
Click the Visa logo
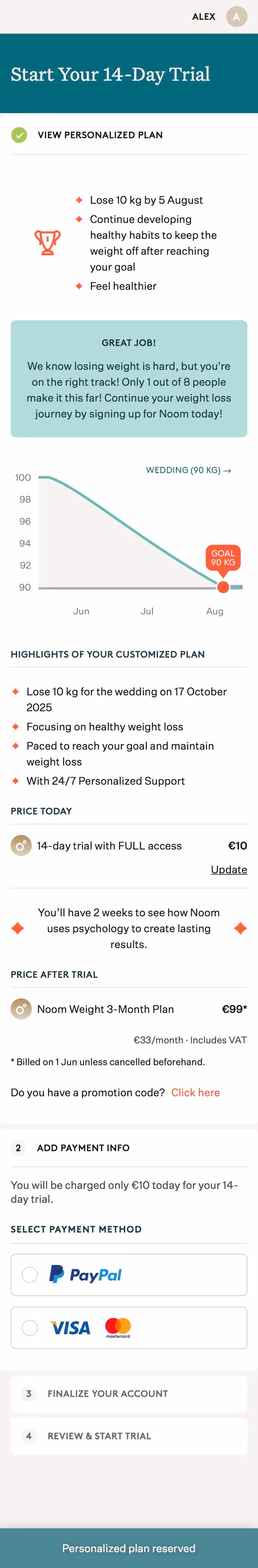tap(70, 1328)
